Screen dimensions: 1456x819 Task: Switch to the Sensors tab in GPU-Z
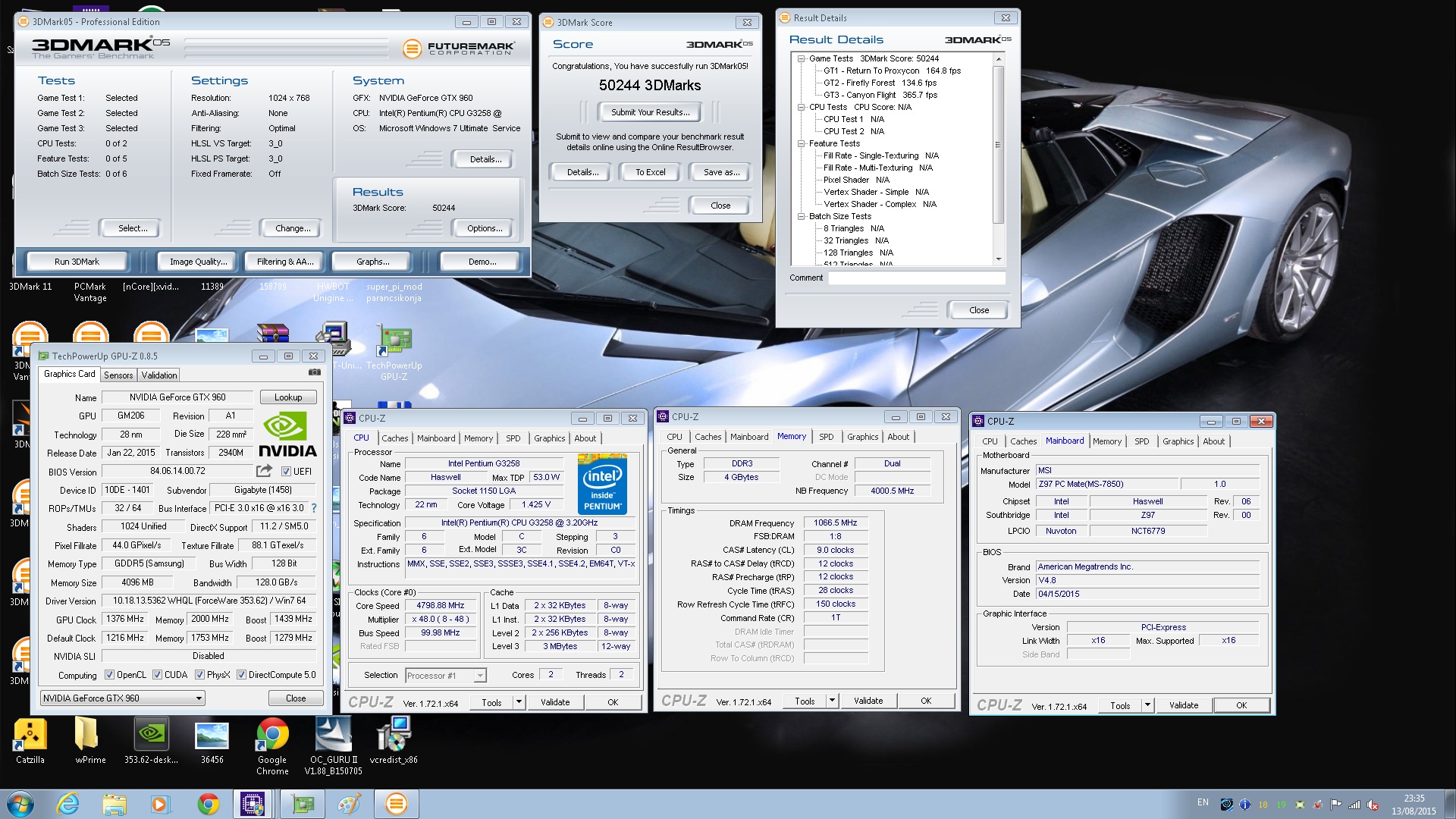pos(118,375)
